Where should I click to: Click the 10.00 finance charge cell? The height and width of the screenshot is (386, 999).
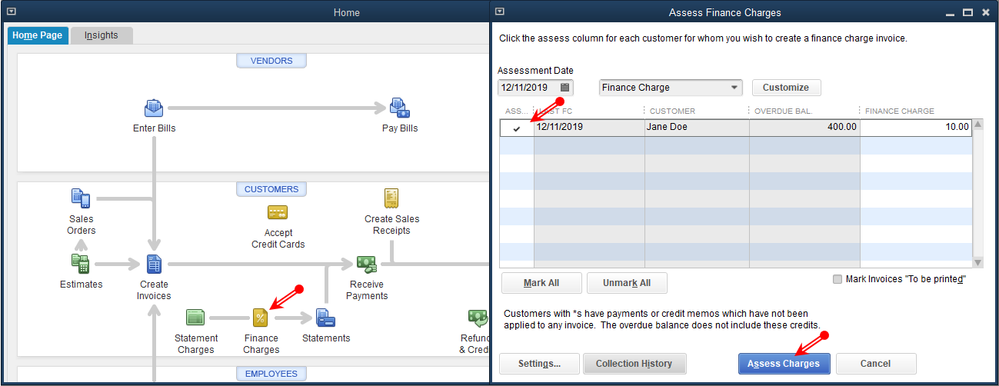[x=916, y=127]
